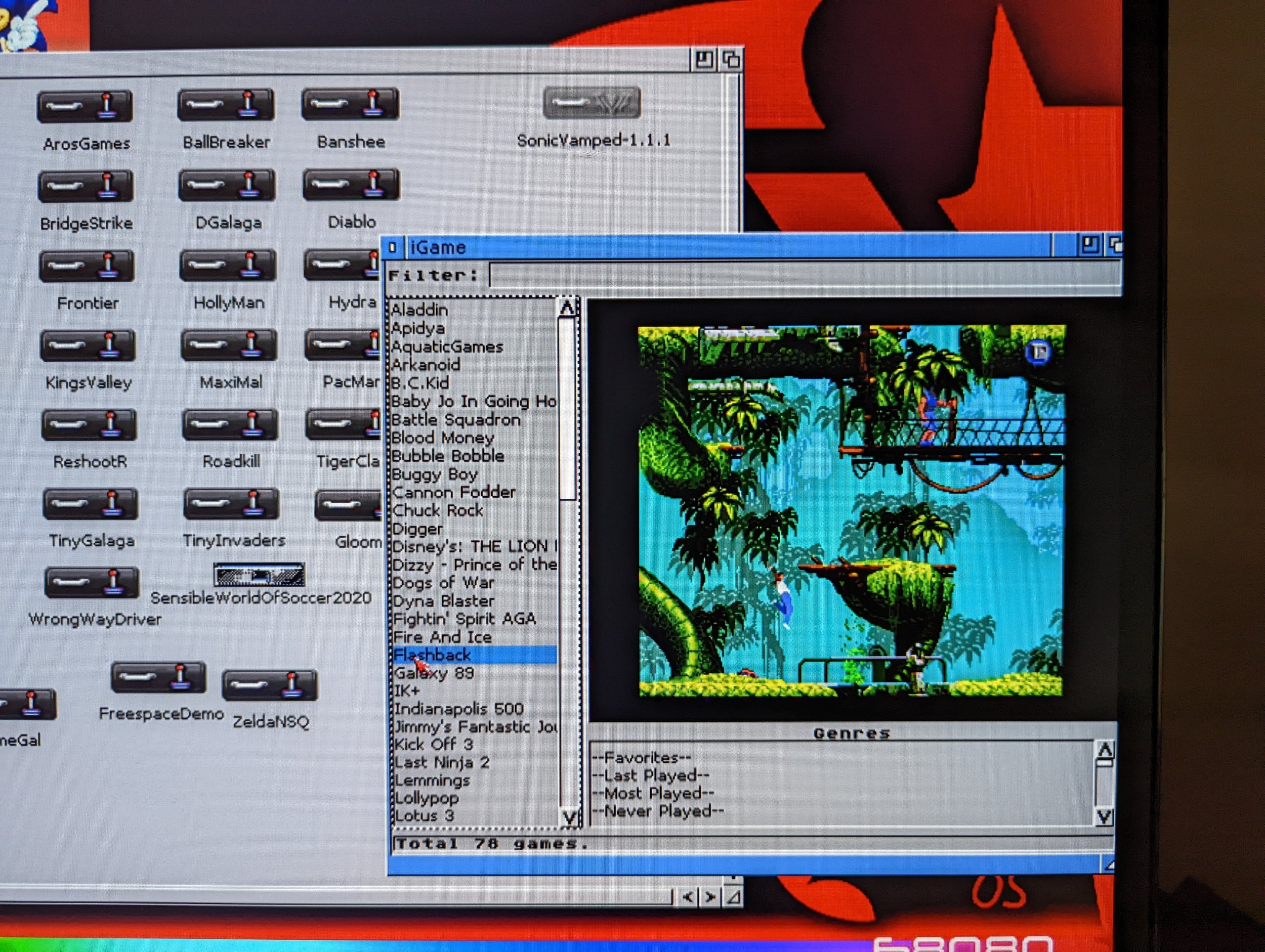Open the ReshootR game icon

(x=89, y=425)
